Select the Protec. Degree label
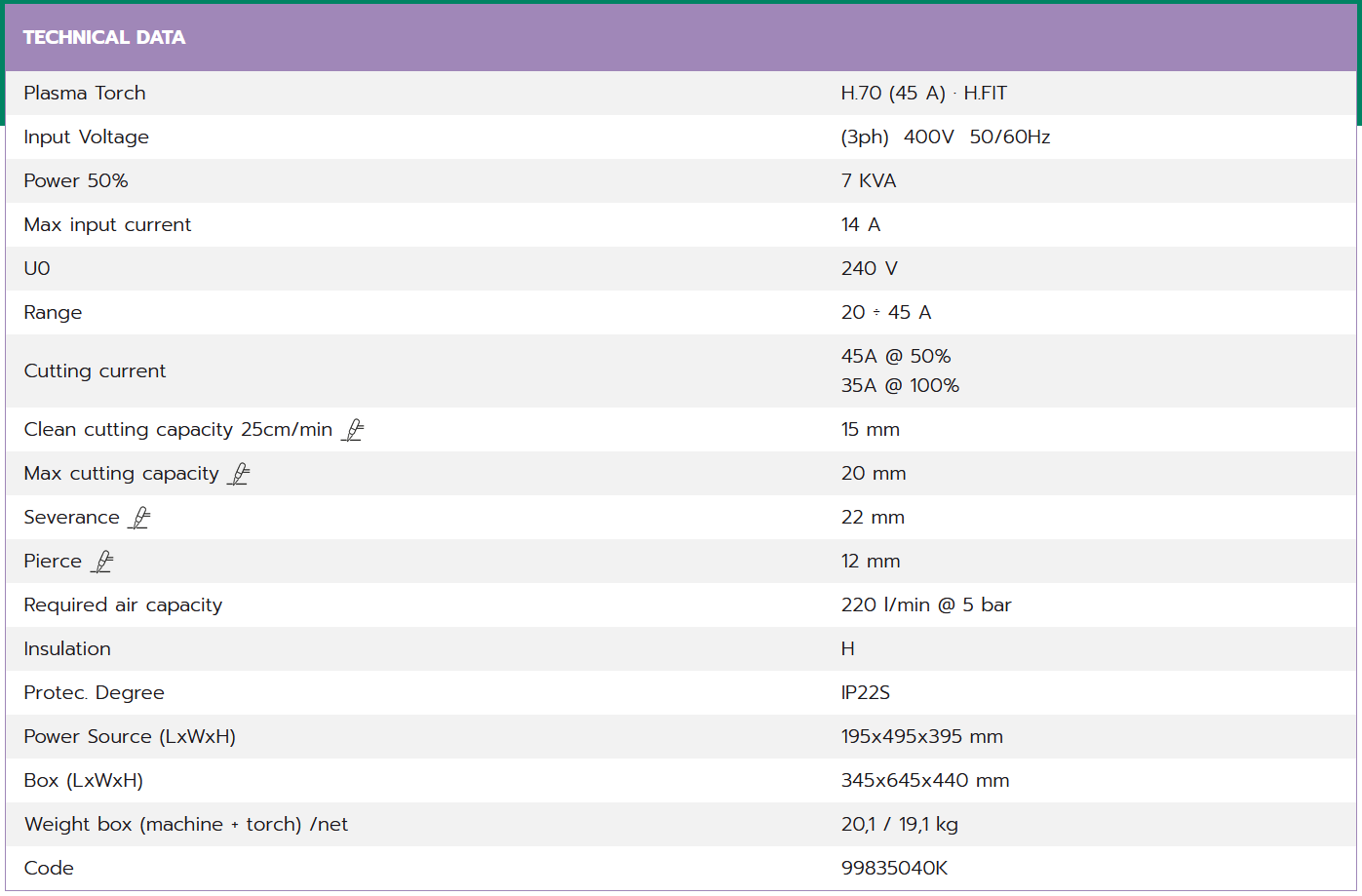Viewport: 1362px width, 896px height. (x=94, y=693)
